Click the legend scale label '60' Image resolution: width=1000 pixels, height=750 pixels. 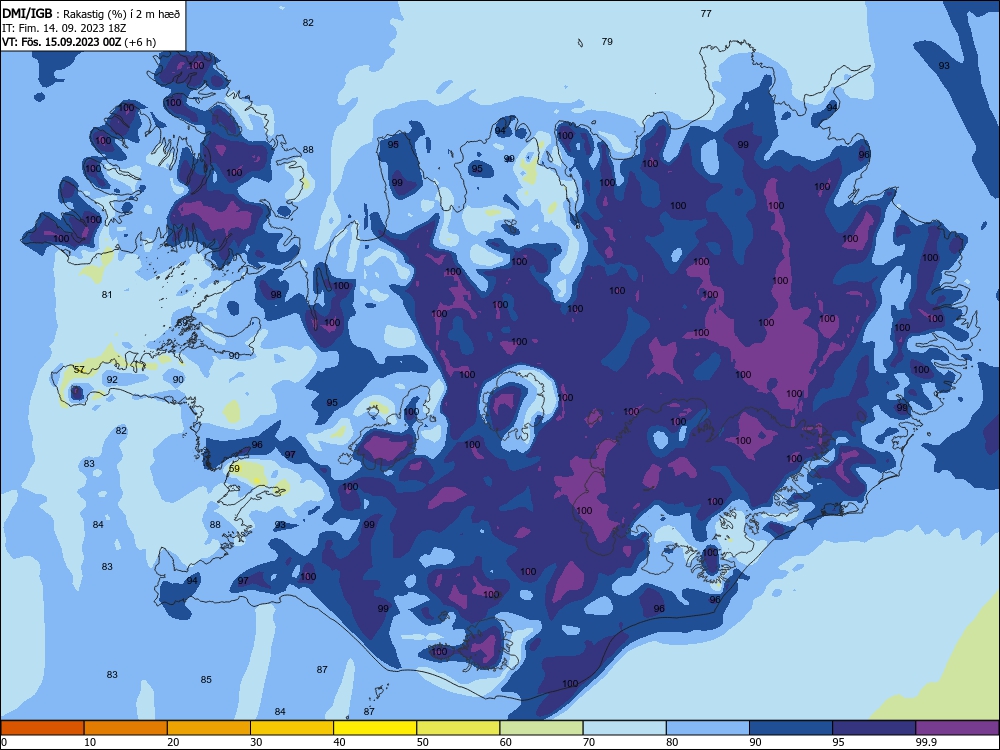point(506,742)
